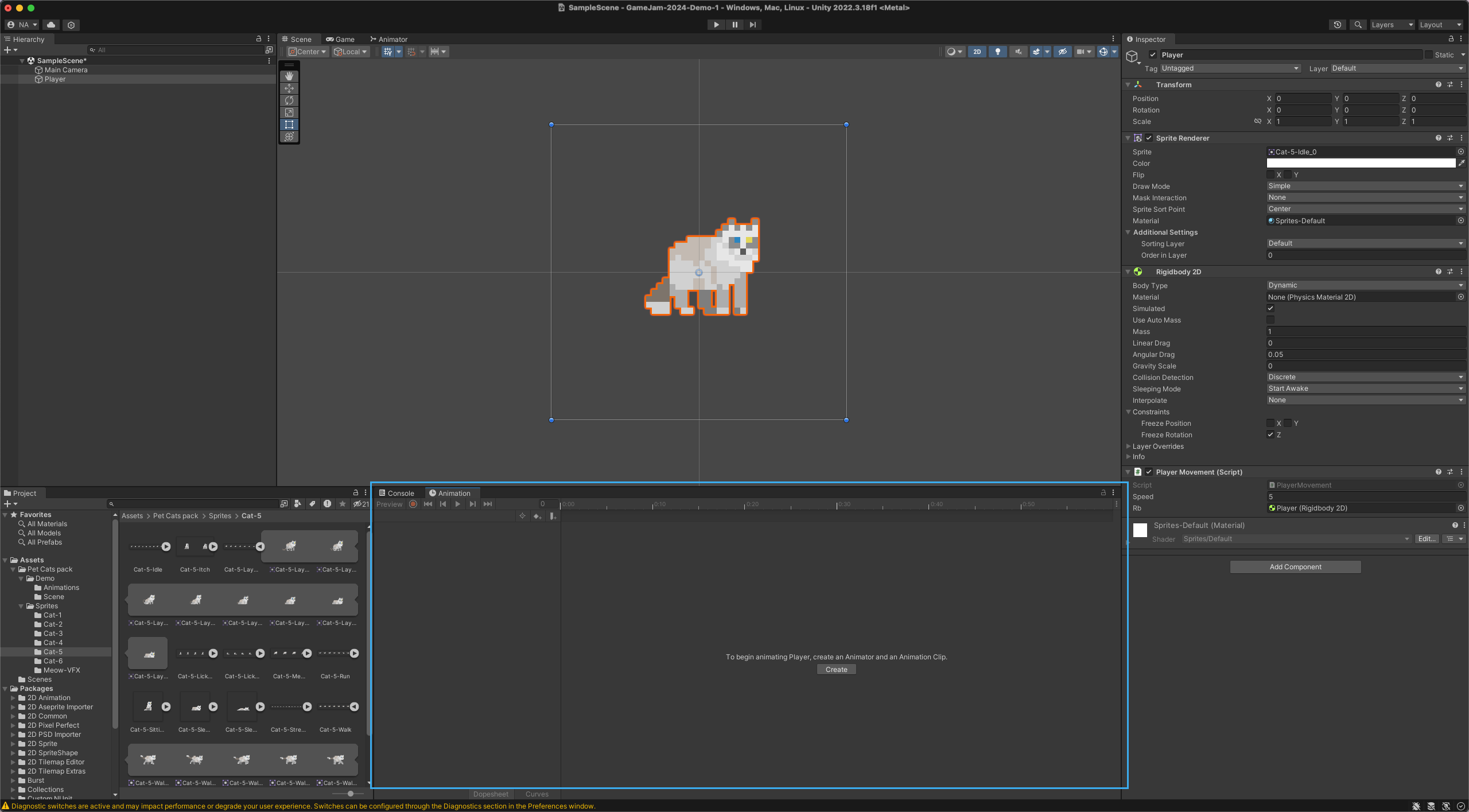
Task: Toggle scene lighting bulb icon
Action: tap(997, 52)
